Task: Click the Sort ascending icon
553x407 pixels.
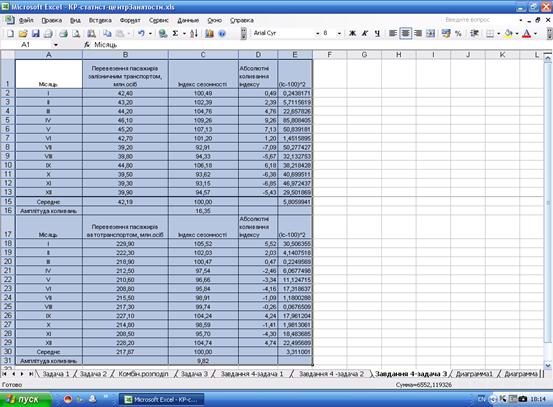Action: click(194, 34)
